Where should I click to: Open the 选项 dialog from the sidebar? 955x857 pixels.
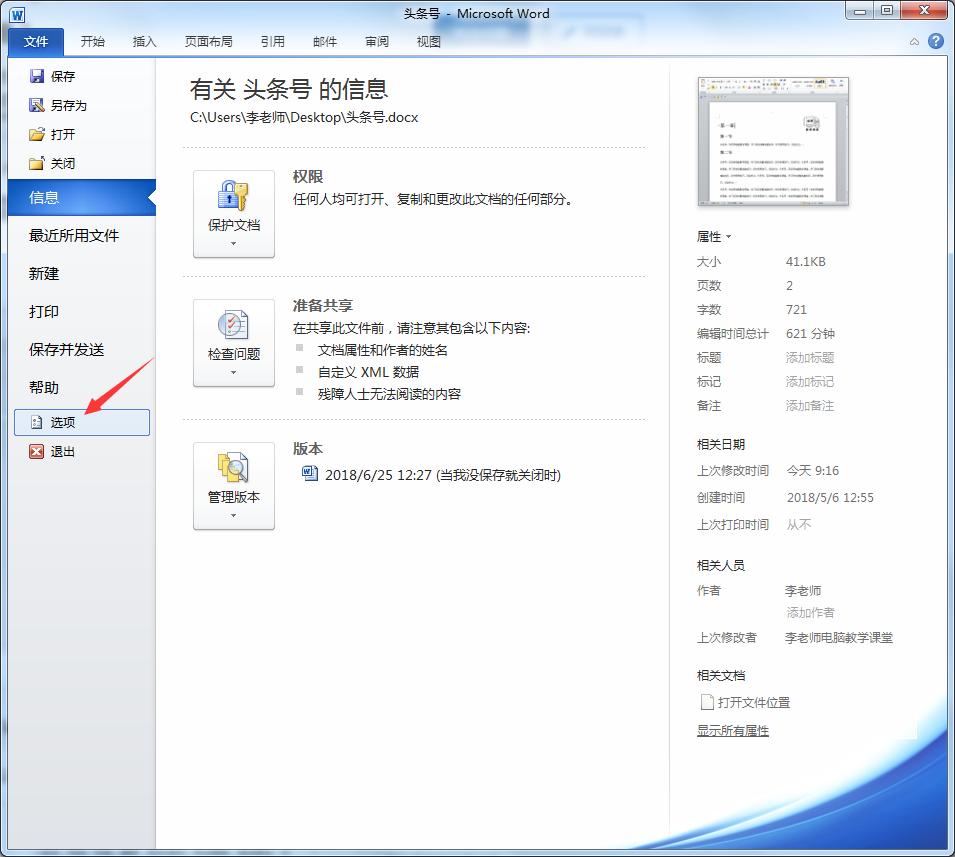(x=62, y=422)
